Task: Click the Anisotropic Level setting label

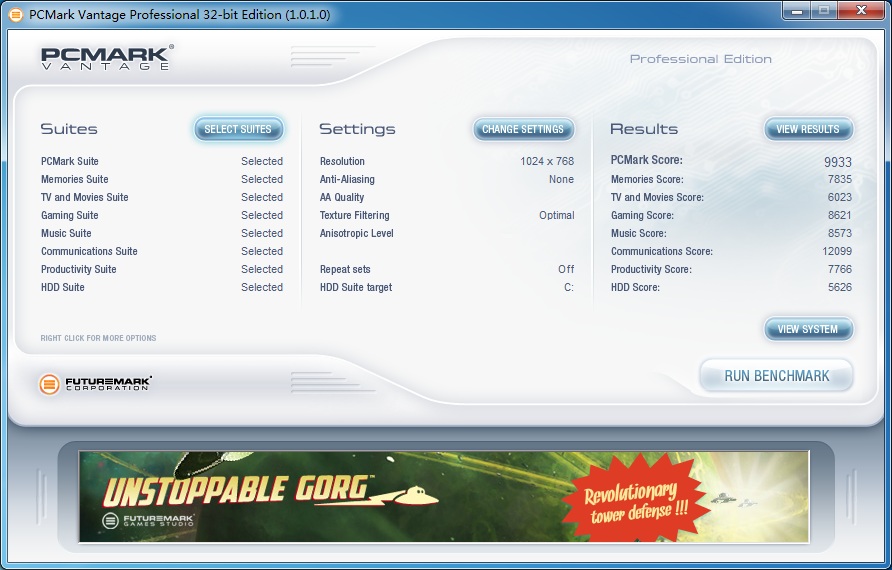Action: (x=357, y=233)
